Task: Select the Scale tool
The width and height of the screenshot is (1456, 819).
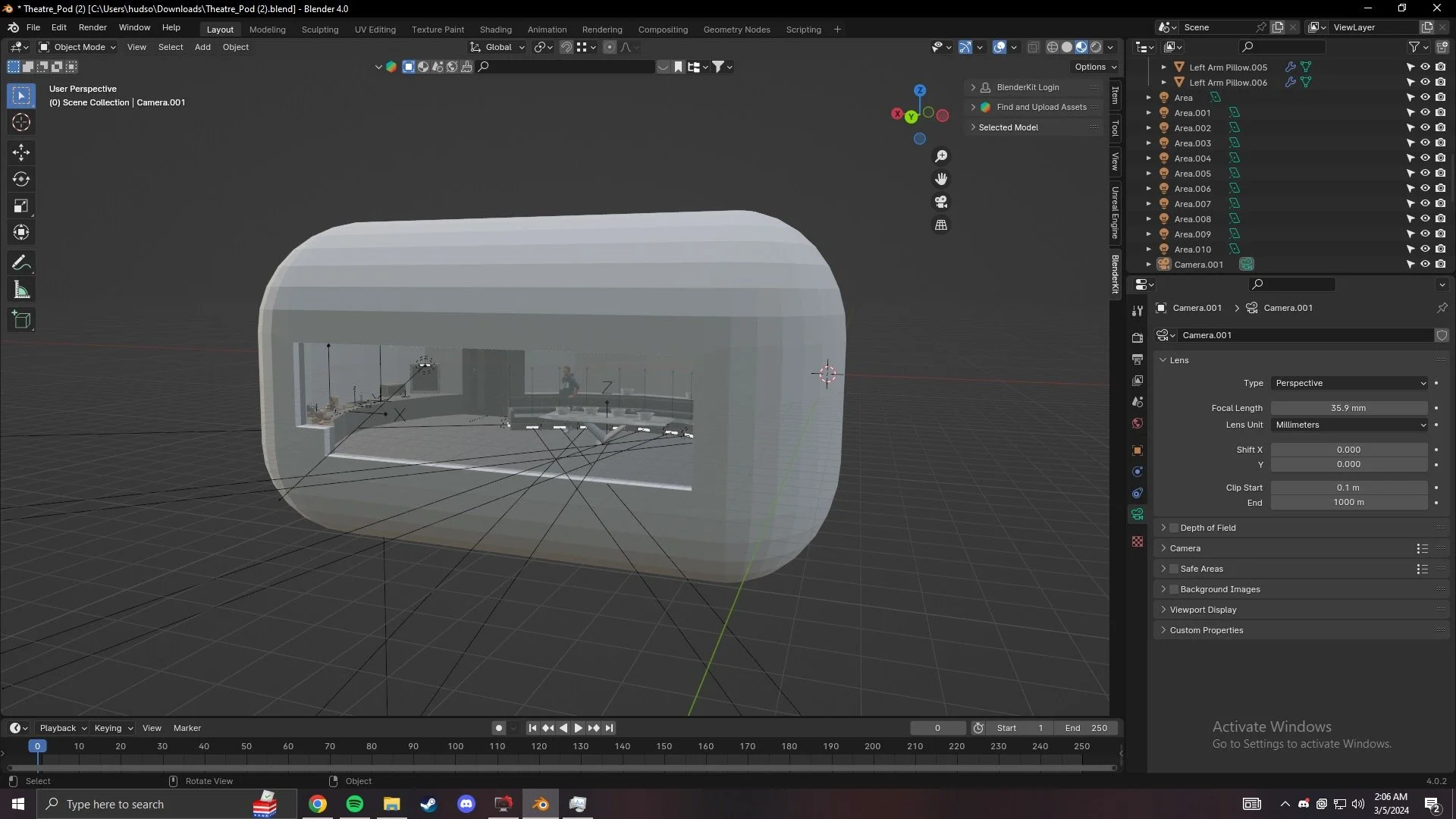Action: pos(21,206)
